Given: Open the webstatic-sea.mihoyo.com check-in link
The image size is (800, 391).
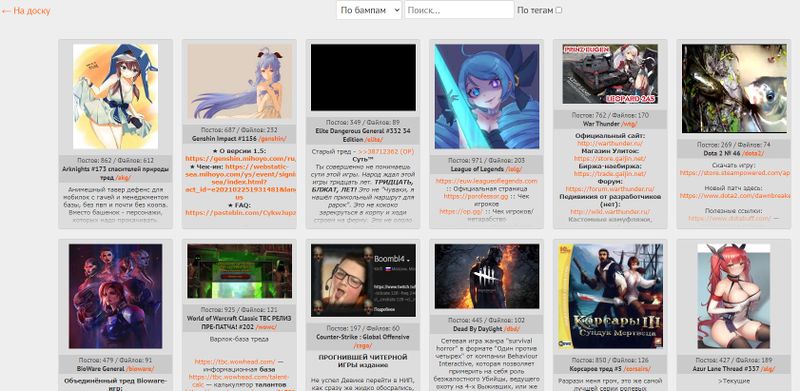Looking at the screenshot, I should click(x=240, y=182).
